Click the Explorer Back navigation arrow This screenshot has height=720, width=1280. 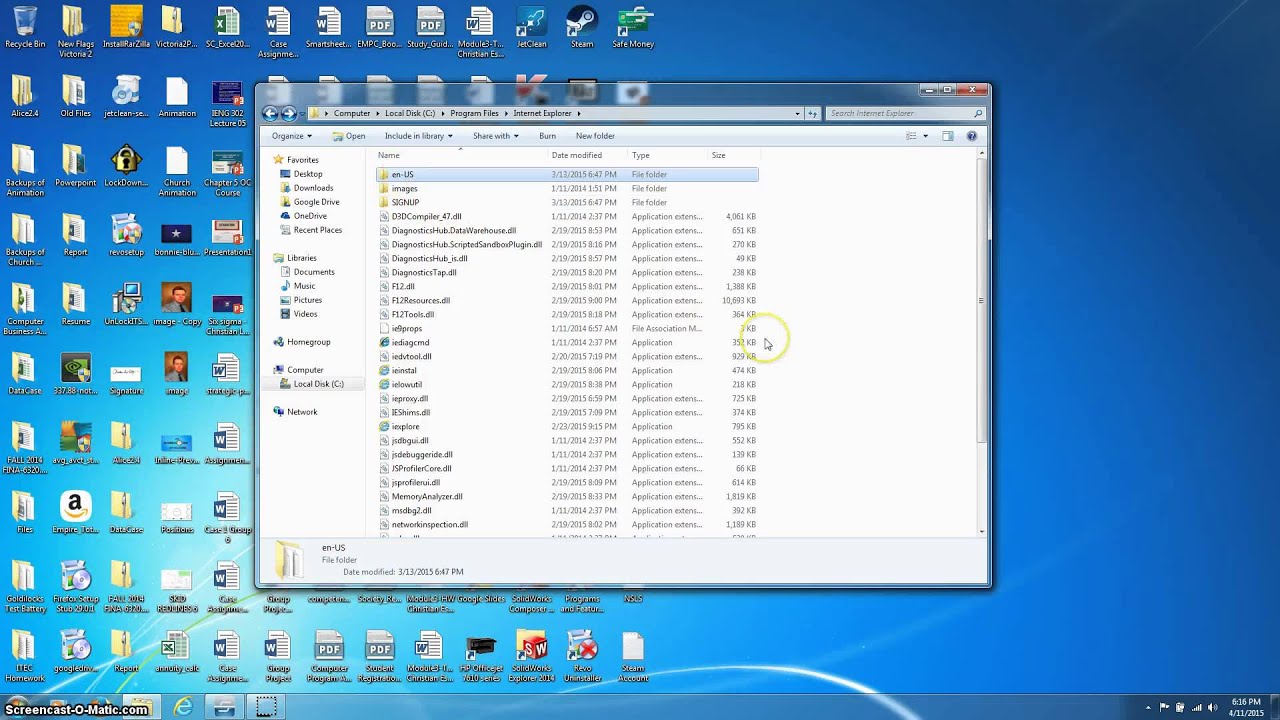[x=270, y=114]
